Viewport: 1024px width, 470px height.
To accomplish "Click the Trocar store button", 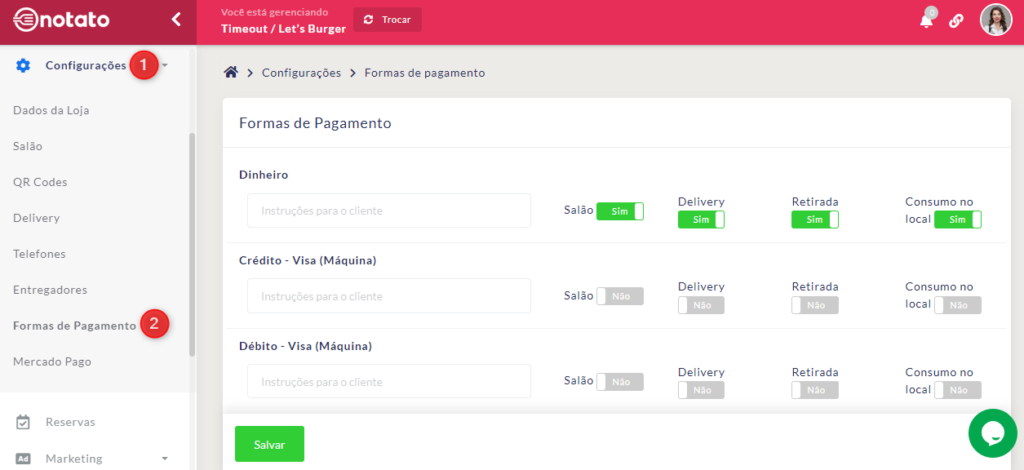I will tap(387, 20).
